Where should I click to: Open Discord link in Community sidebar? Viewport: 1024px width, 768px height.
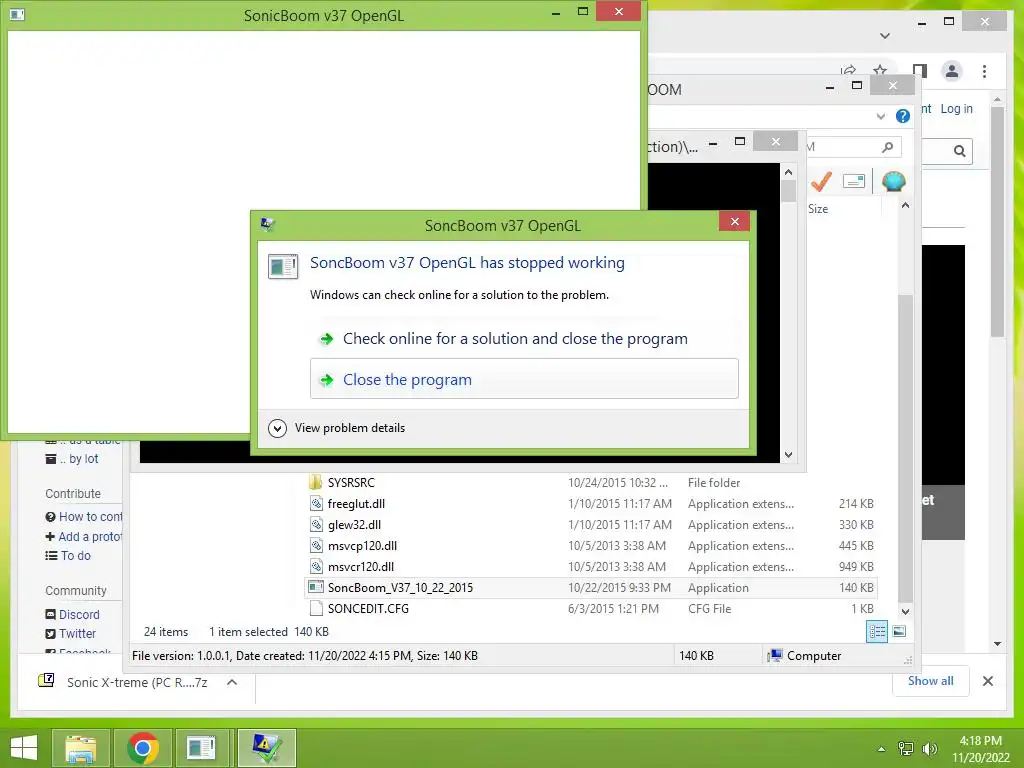pos(79,614)
